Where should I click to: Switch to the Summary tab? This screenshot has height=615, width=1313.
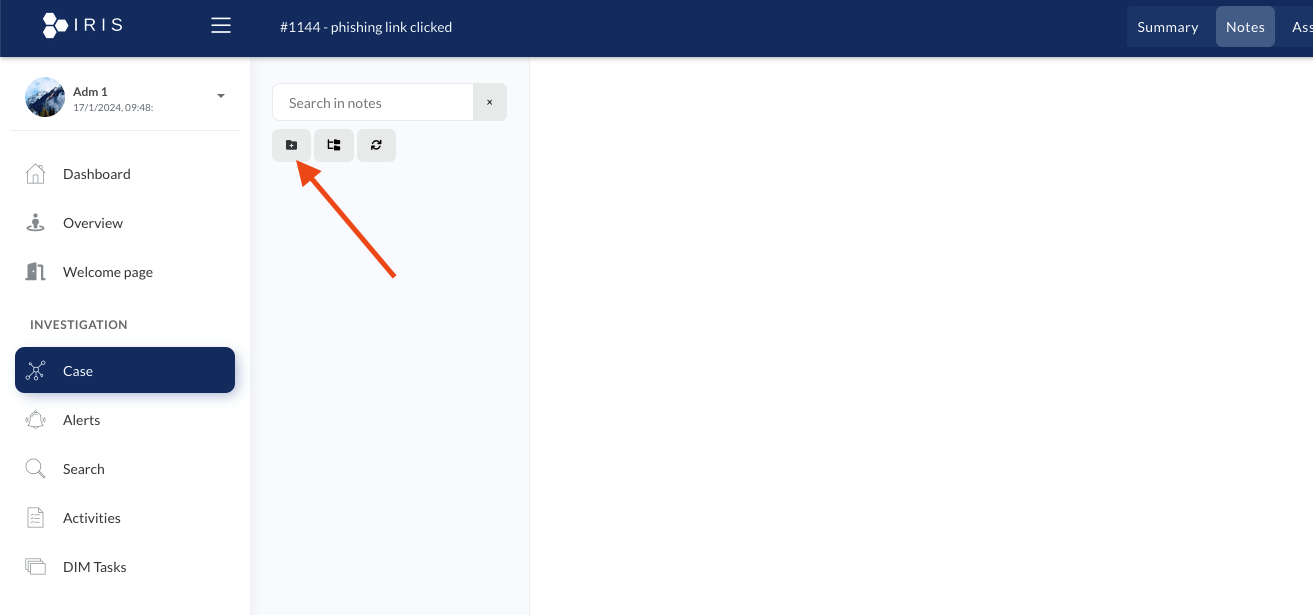click(1167, 27)
